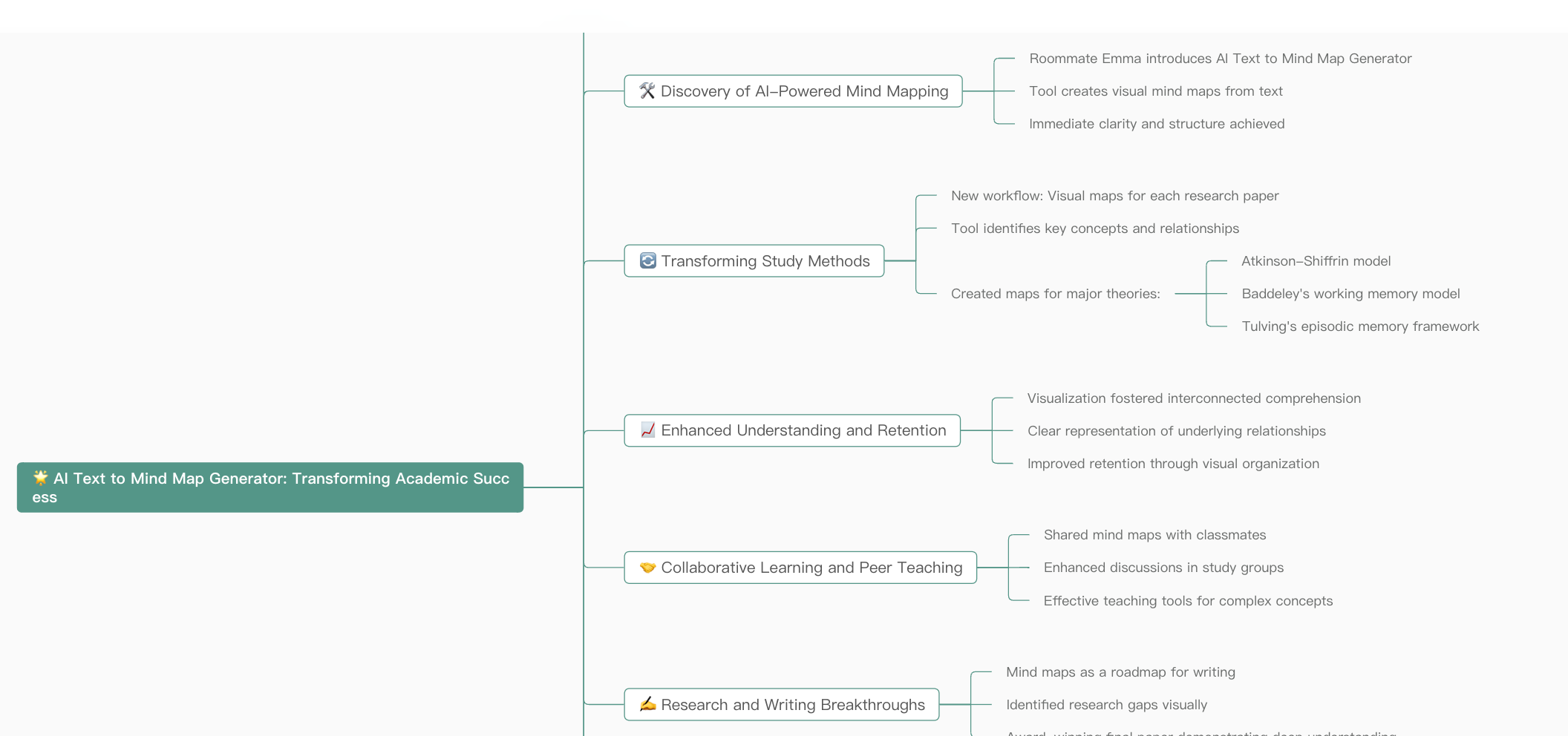Select 'Immediate clarity and structure achieved'
1568x736 pixels.
[x=1157, y=124]
